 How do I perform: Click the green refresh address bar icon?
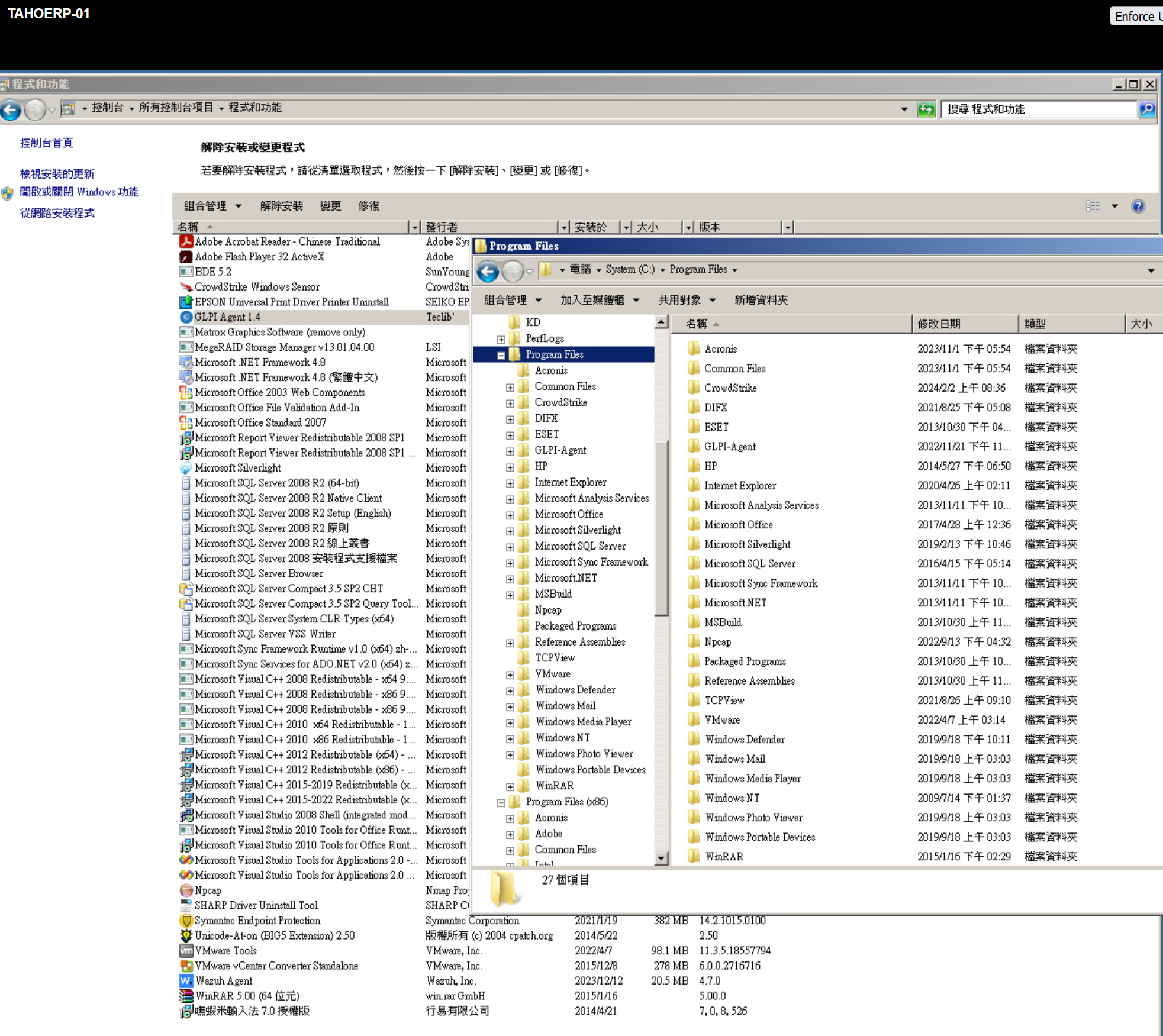point(926,109)
